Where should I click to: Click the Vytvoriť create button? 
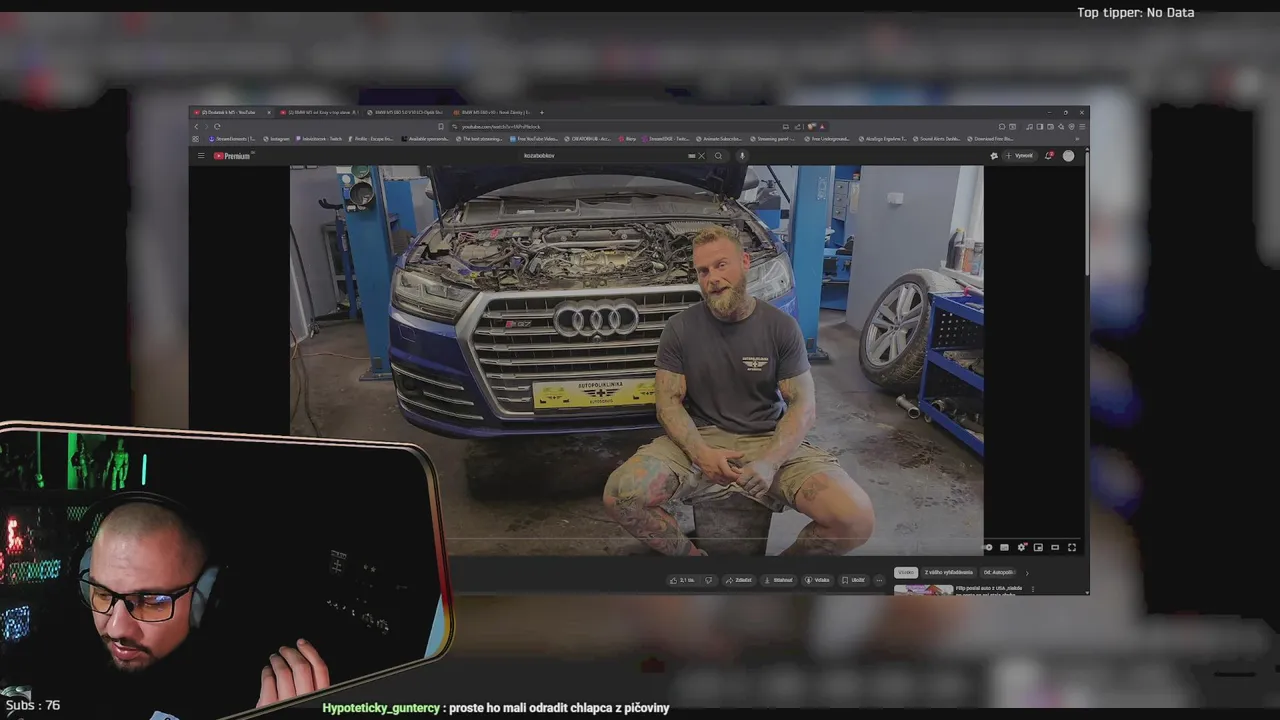pos(1021,156)
